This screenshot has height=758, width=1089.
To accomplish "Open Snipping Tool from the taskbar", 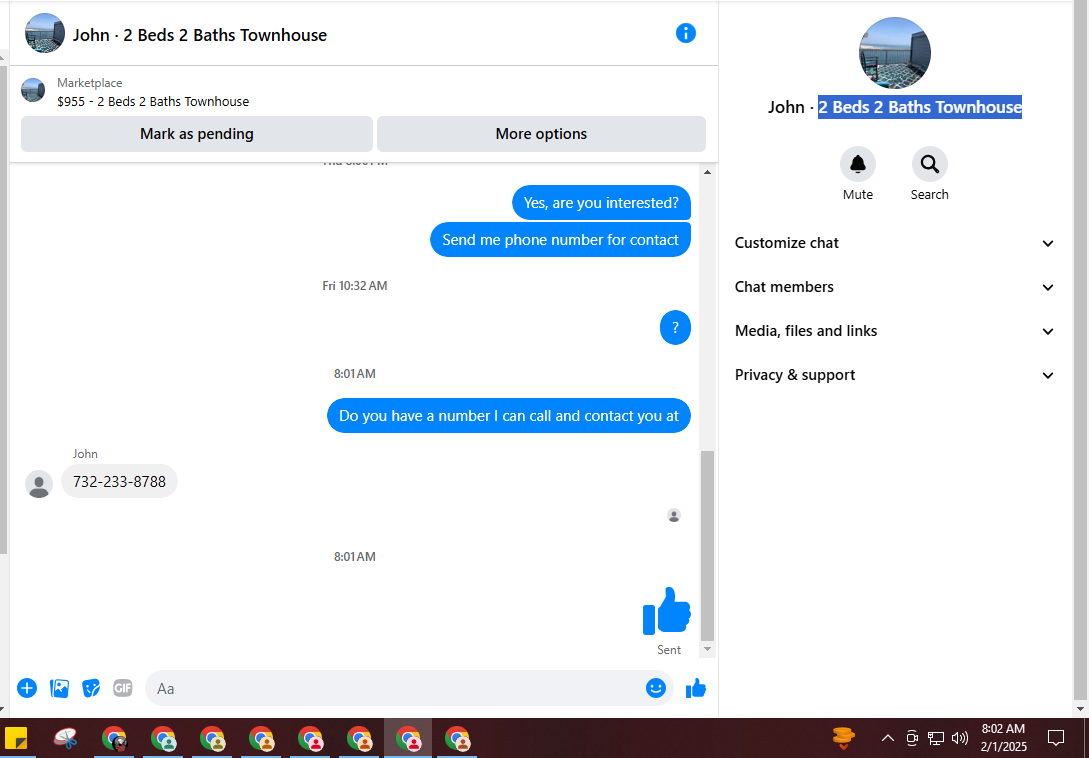I will tap(65, 738).
